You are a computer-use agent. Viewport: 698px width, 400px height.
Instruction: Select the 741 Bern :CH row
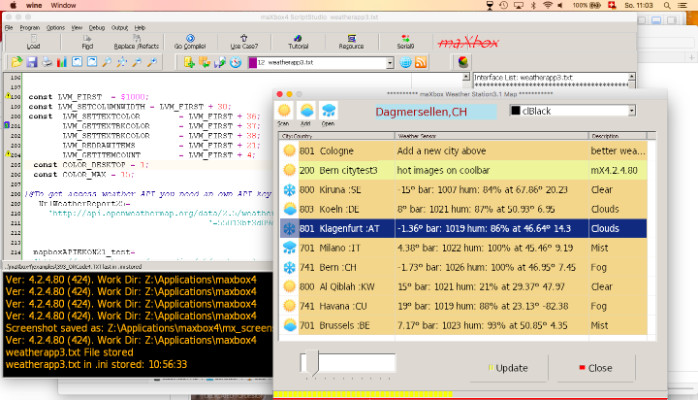click(463, 267)
